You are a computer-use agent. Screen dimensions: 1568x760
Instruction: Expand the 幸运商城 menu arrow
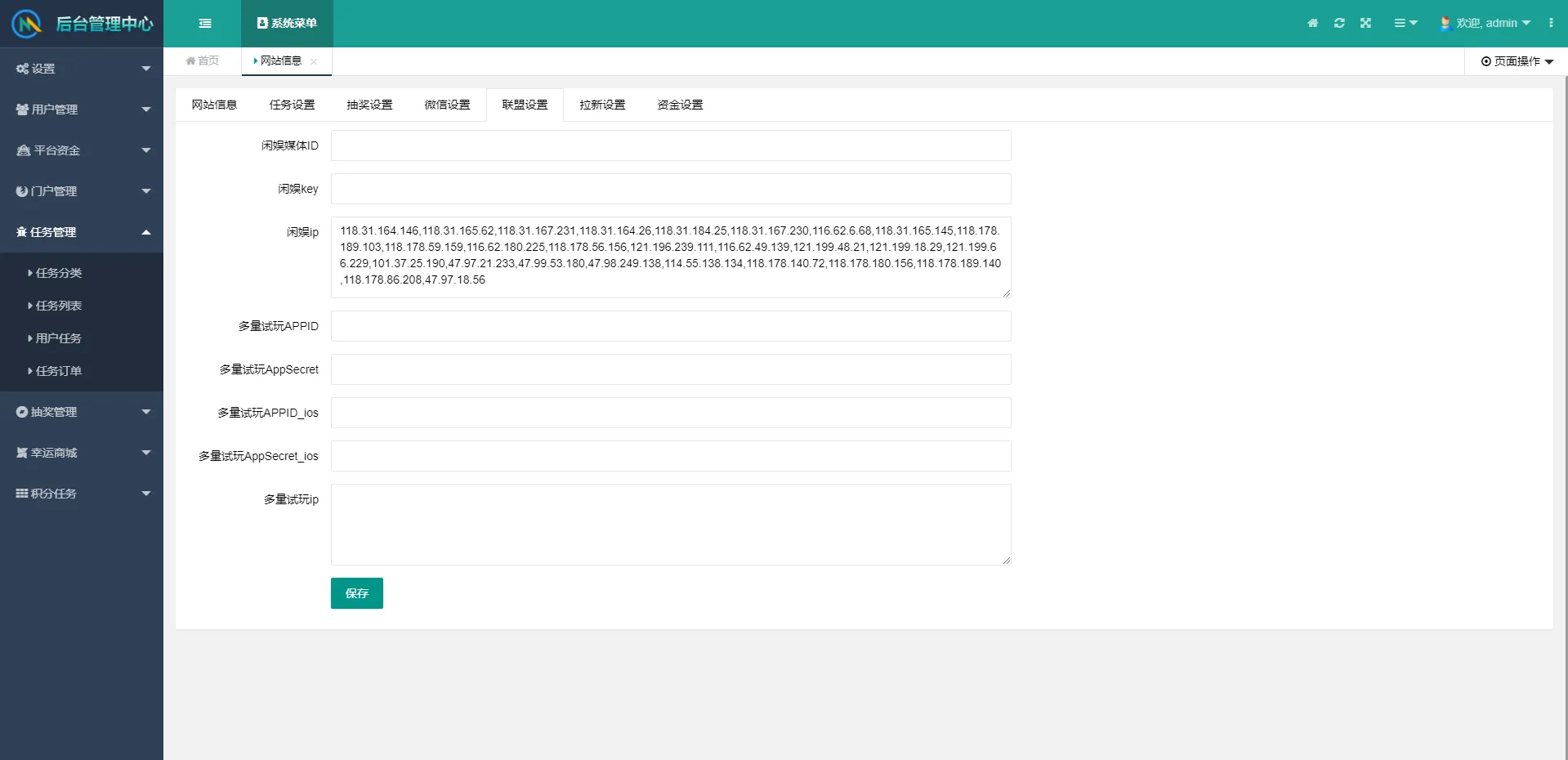(x=146, y=453)
